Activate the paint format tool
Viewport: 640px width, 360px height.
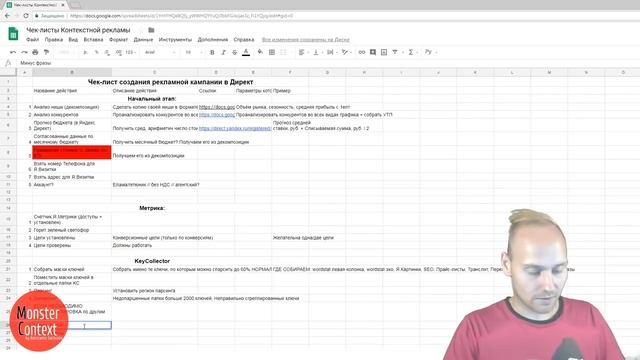(46, 52)
